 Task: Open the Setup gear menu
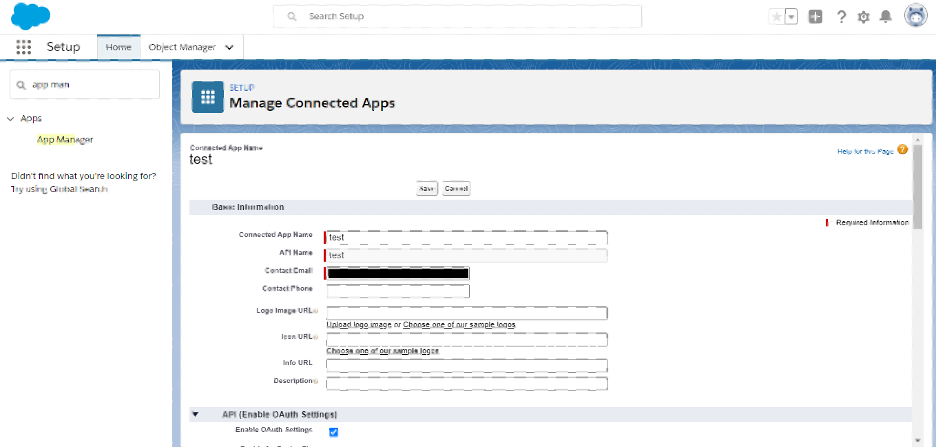click(863, 17)
